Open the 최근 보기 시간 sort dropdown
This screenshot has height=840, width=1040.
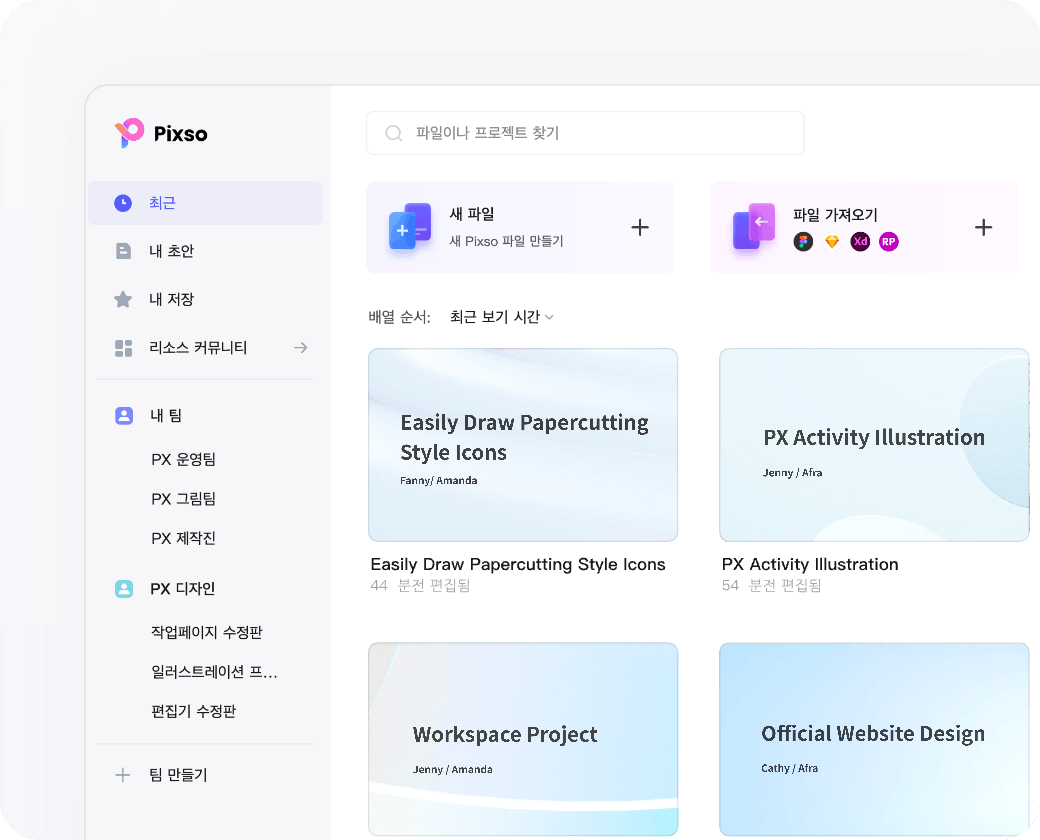pyautogui.click(x=501, y=317)
